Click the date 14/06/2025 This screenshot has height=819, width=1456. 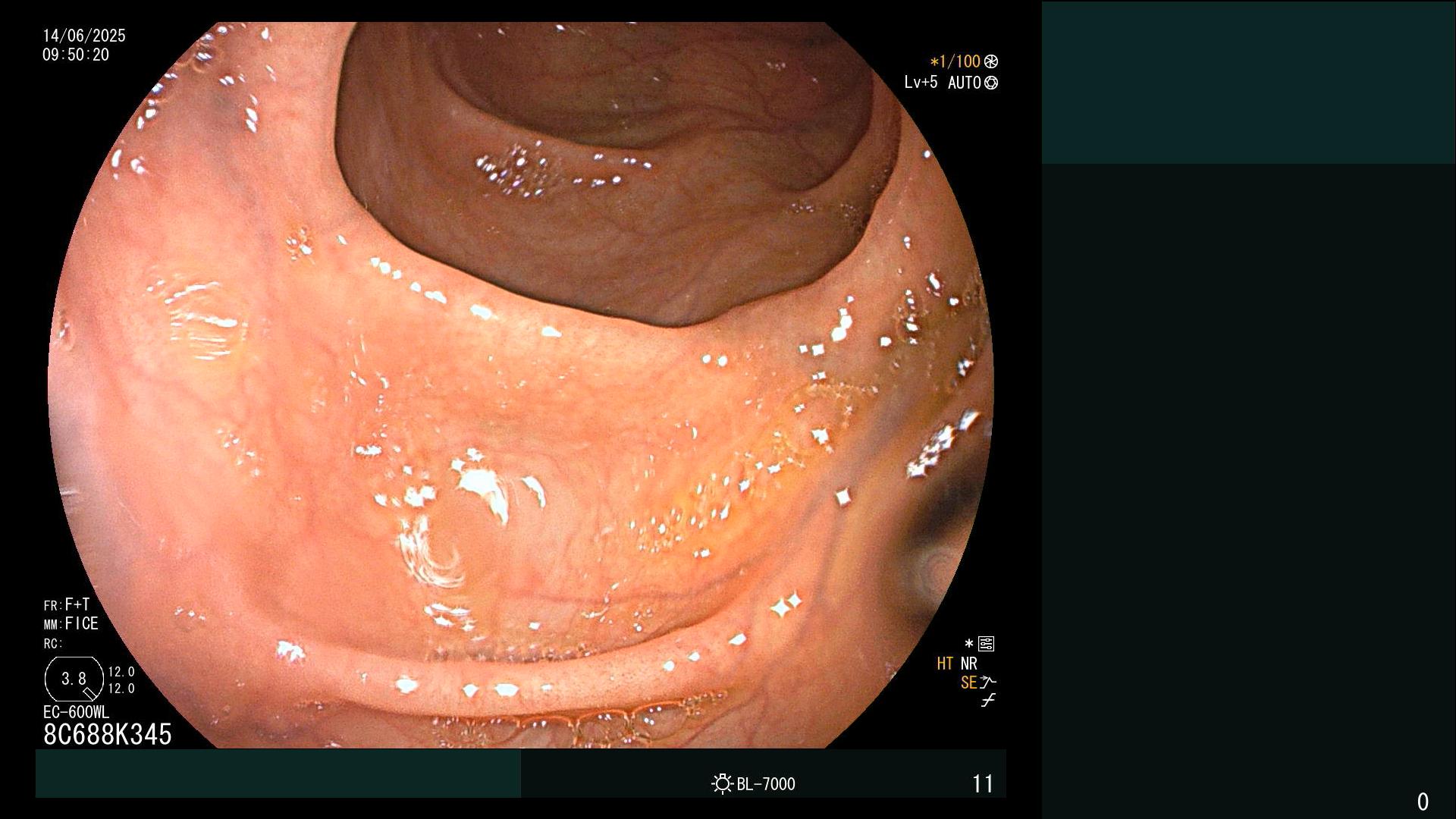click(84, 36)
